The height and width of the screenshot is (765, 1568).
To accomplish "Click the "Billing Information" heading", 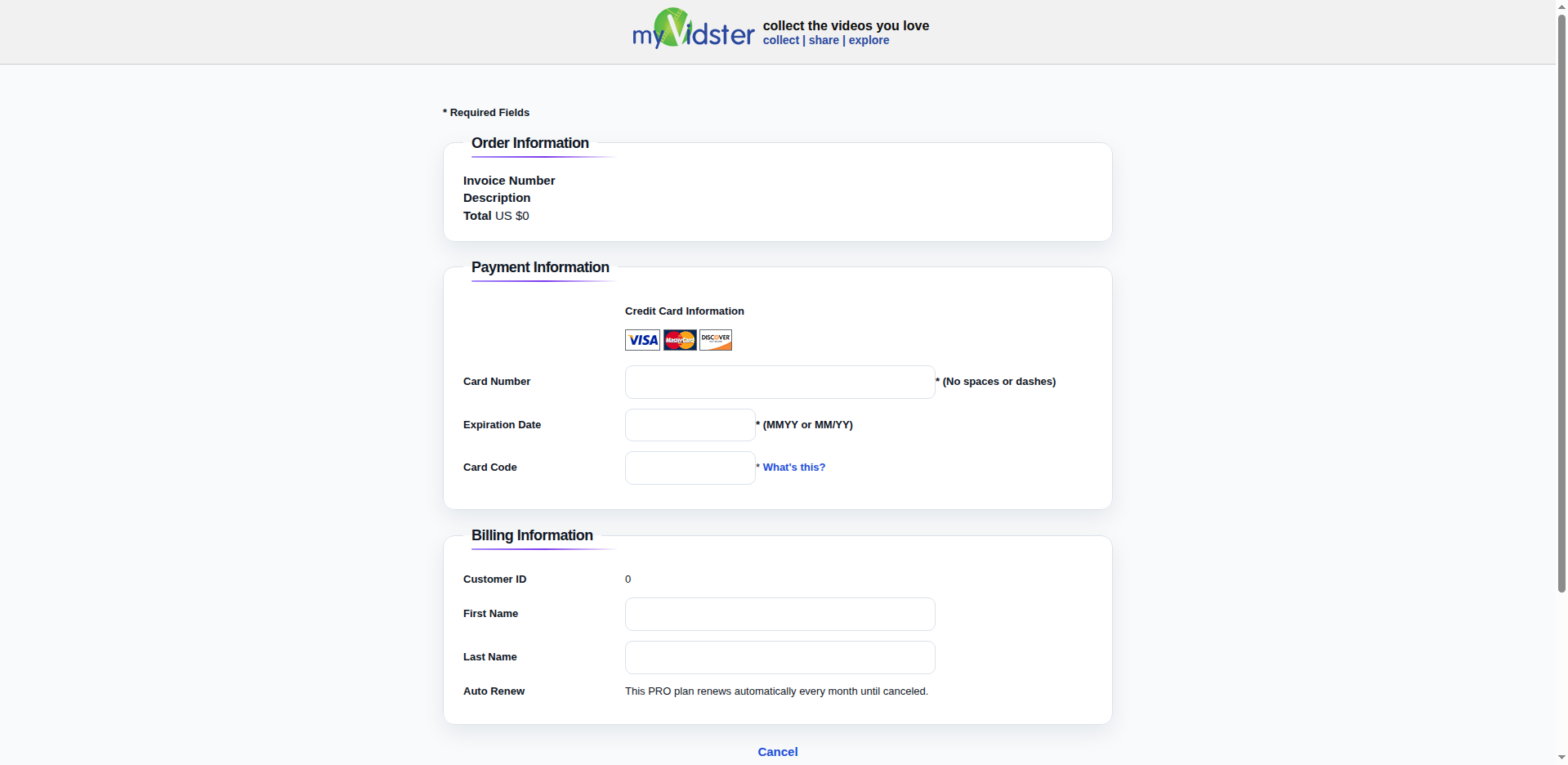I will point(532,535).
